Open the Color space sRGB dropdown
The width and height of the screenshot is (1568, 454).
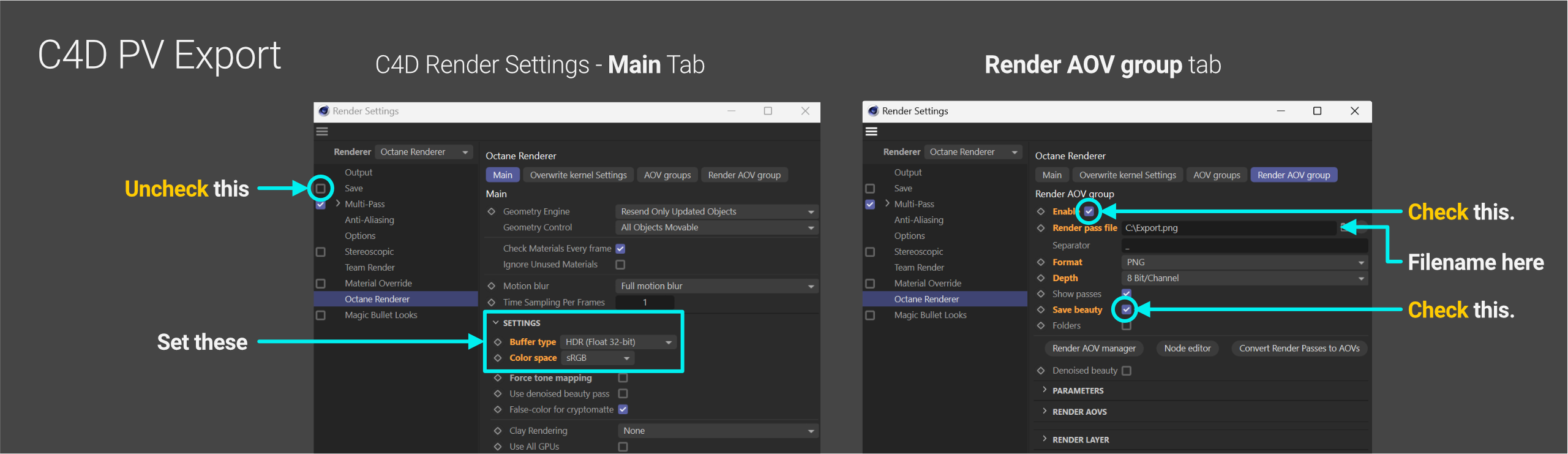(x=598, y=358)
